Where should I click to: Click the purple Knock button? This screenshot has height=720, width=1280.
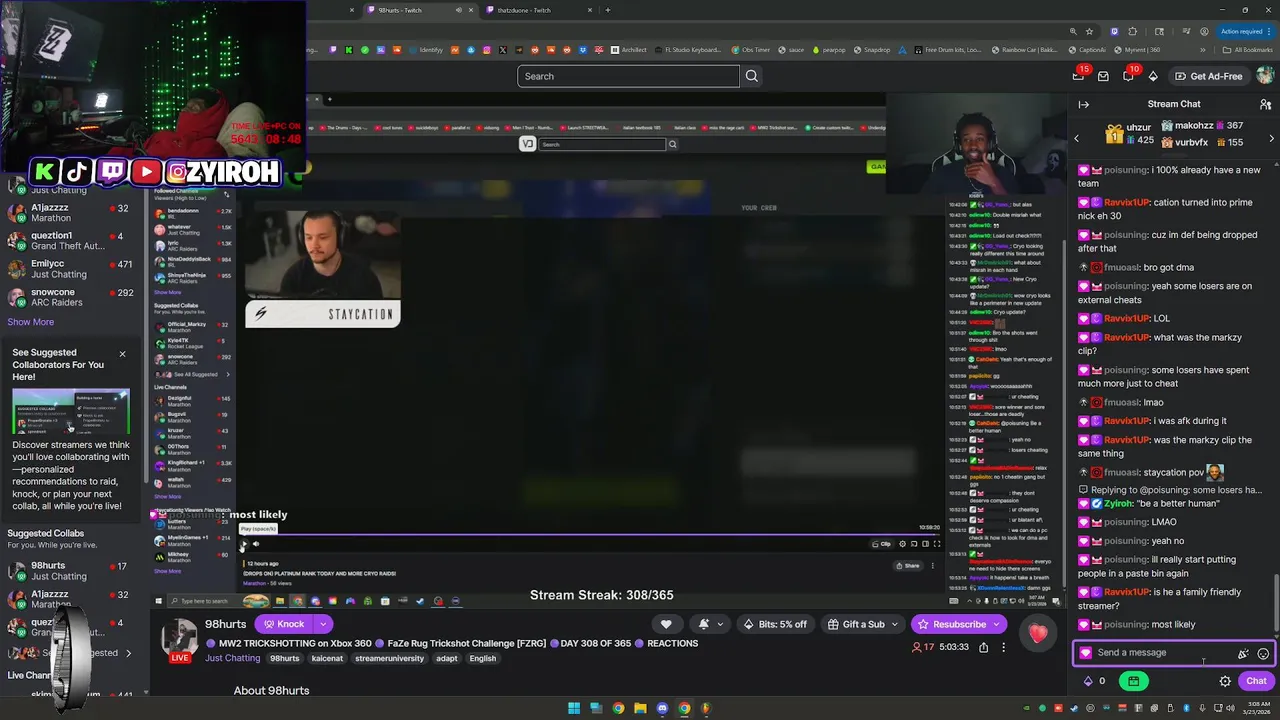coord(284,624)
